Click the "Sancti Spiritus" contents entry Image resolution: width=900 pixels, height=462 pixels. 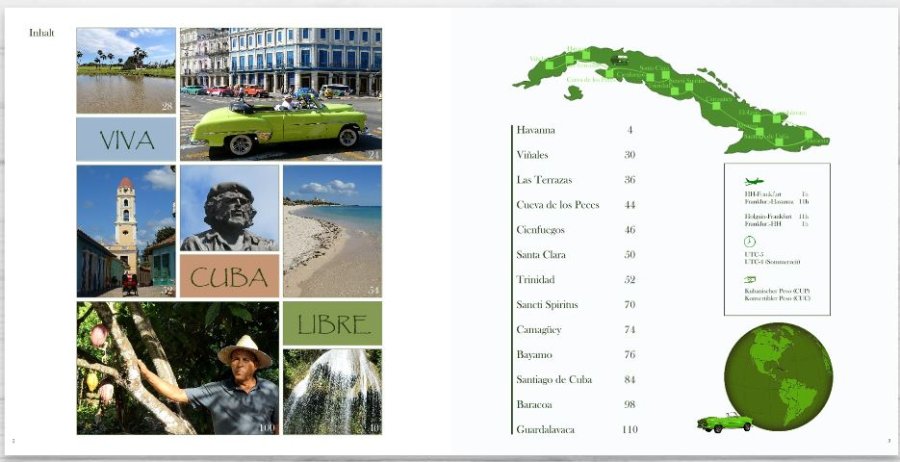point(547,305)
